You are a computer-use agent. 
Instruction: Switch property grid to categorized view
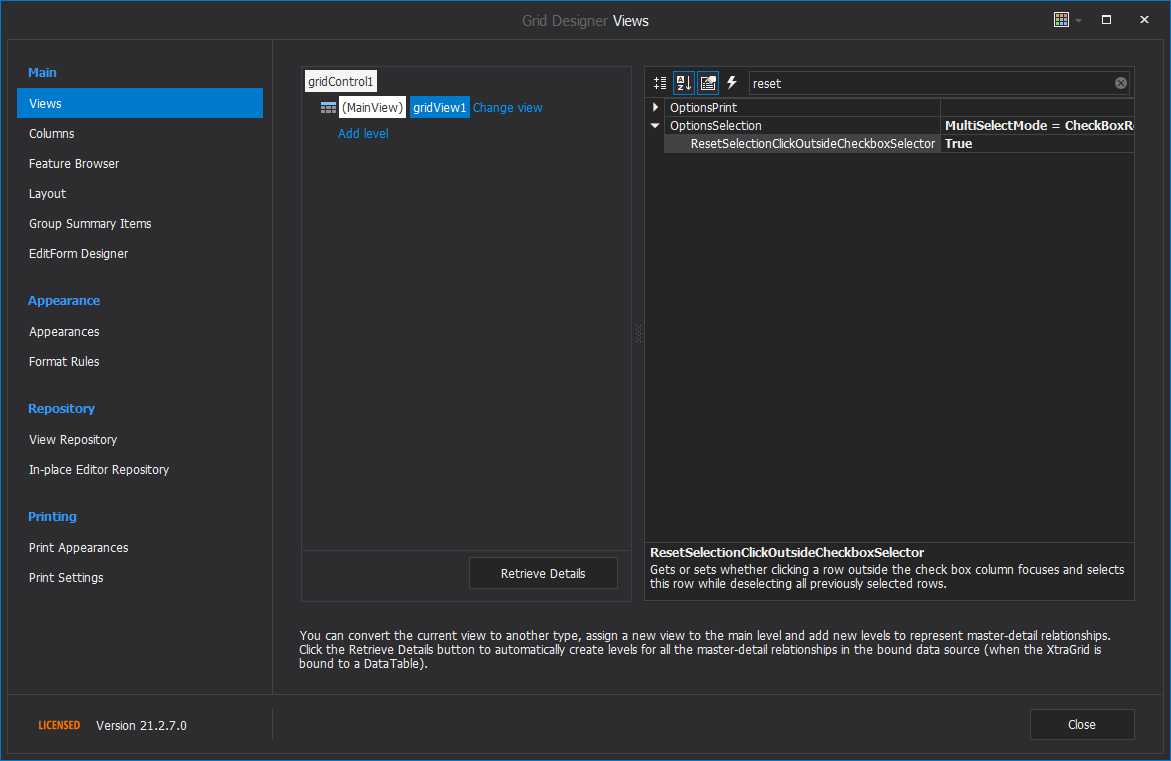(x=660, y=83)
